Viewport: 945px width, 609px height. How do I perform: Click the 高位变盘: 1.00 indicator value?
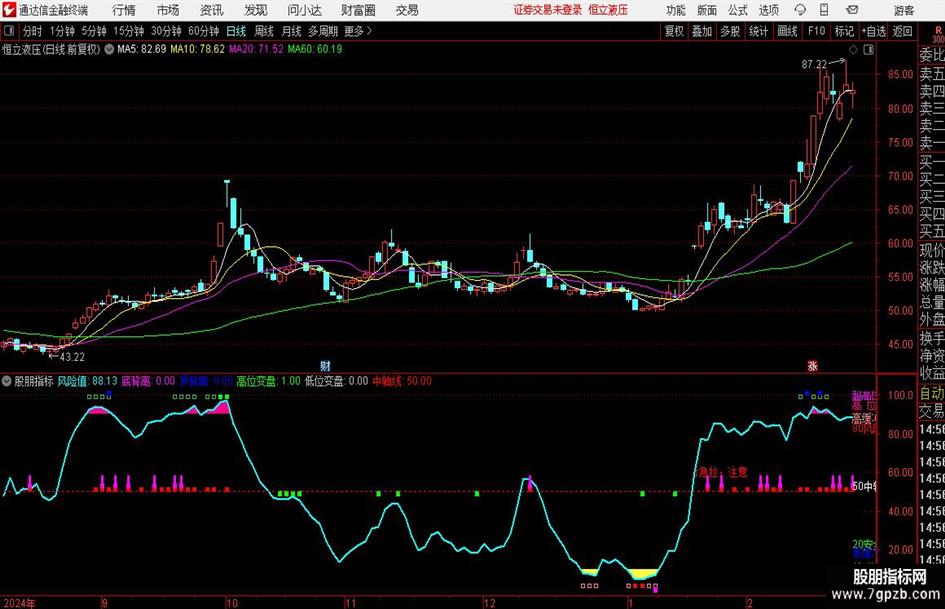pos(269,381)
